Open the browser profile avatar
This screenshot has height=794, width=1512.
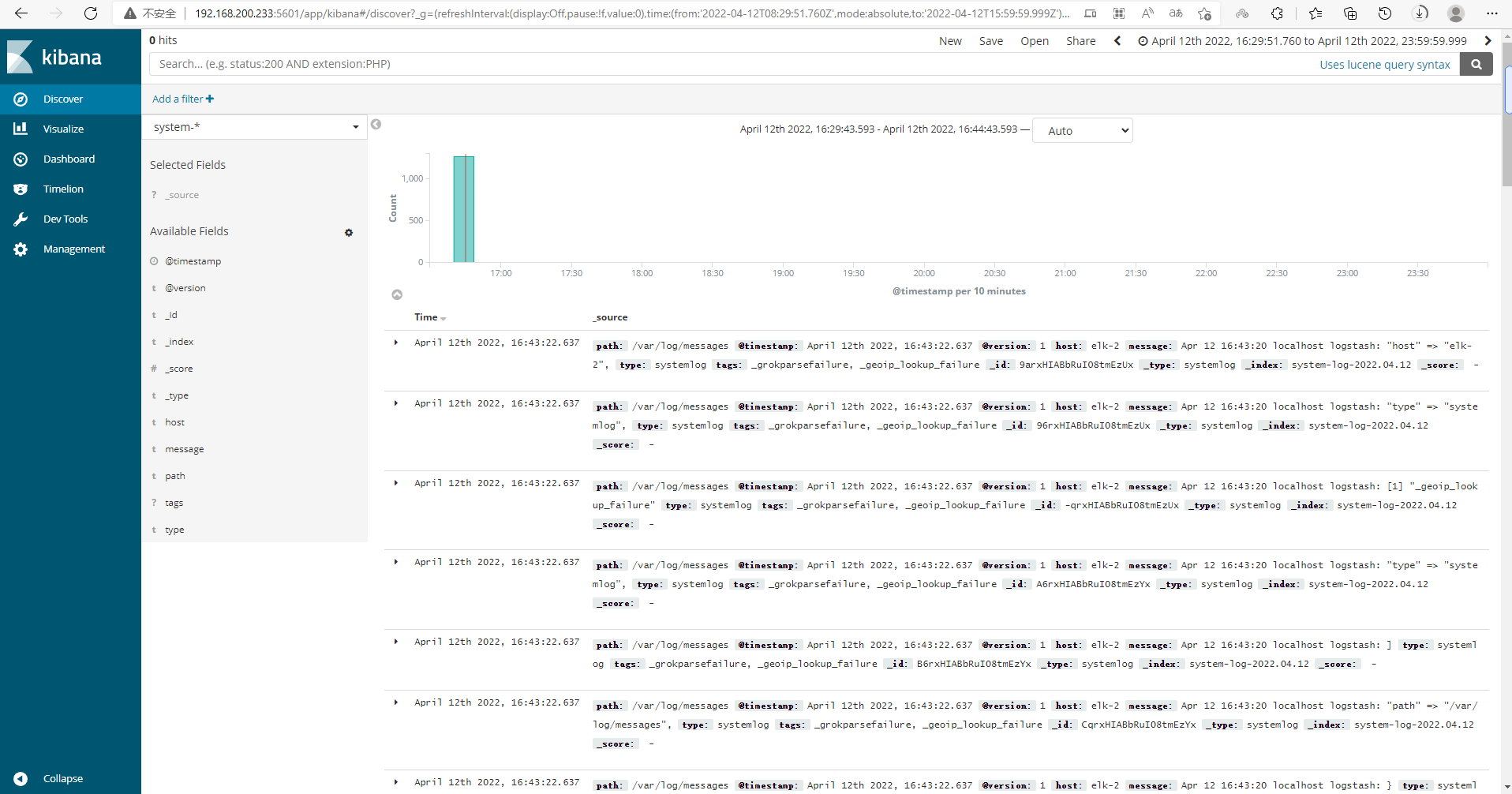tap(1456, 13)
